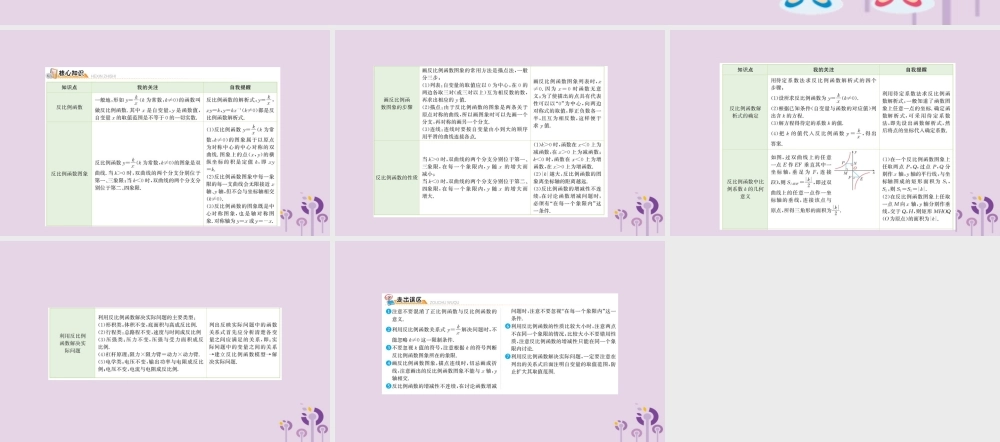
Task: Click the 反比例函数解析式的确定 row label
Action: click(744, 111)
